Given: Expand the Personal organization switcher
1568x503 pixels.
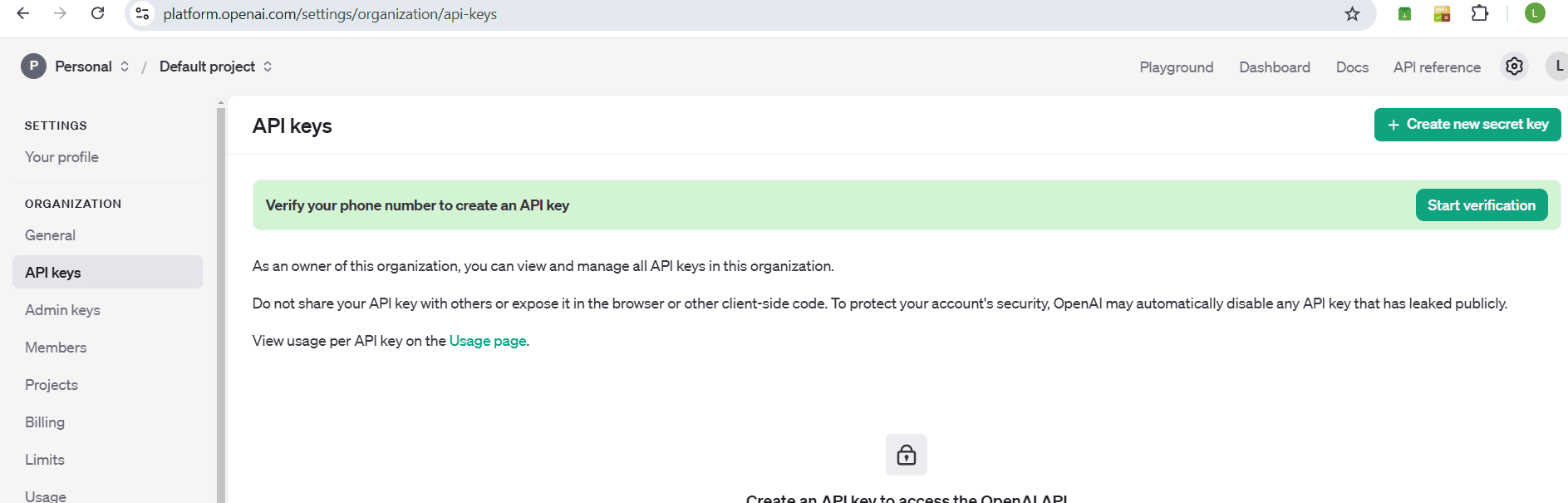Looking at the screenshot, I should coord(76,67).
